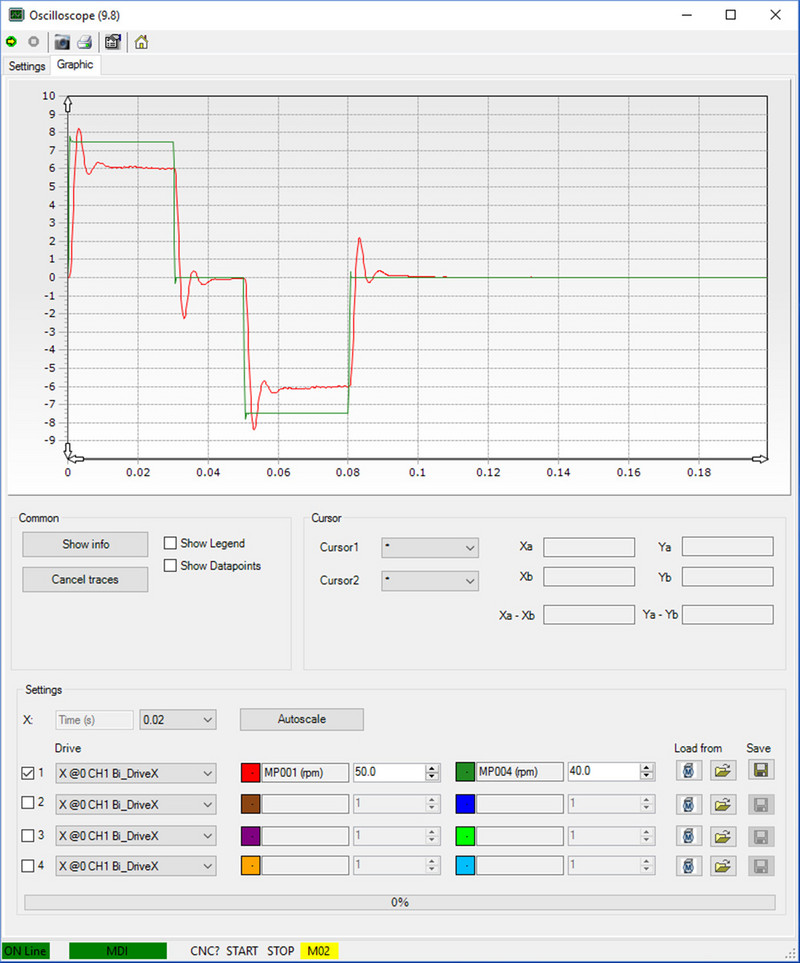Click the Cancel traces button
Viewport: 800px width, 963px height.
pos(85,579)
